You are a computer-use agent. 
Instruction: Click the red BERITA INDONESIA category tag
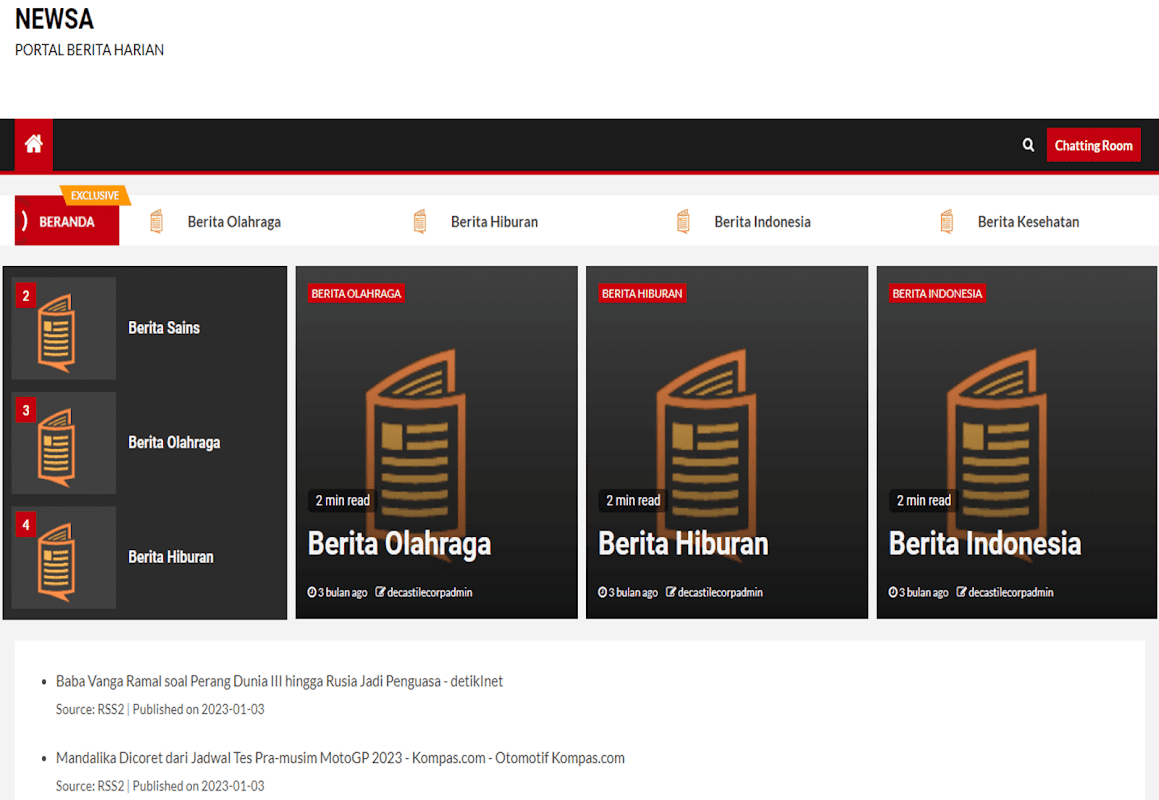coord(937,294)
